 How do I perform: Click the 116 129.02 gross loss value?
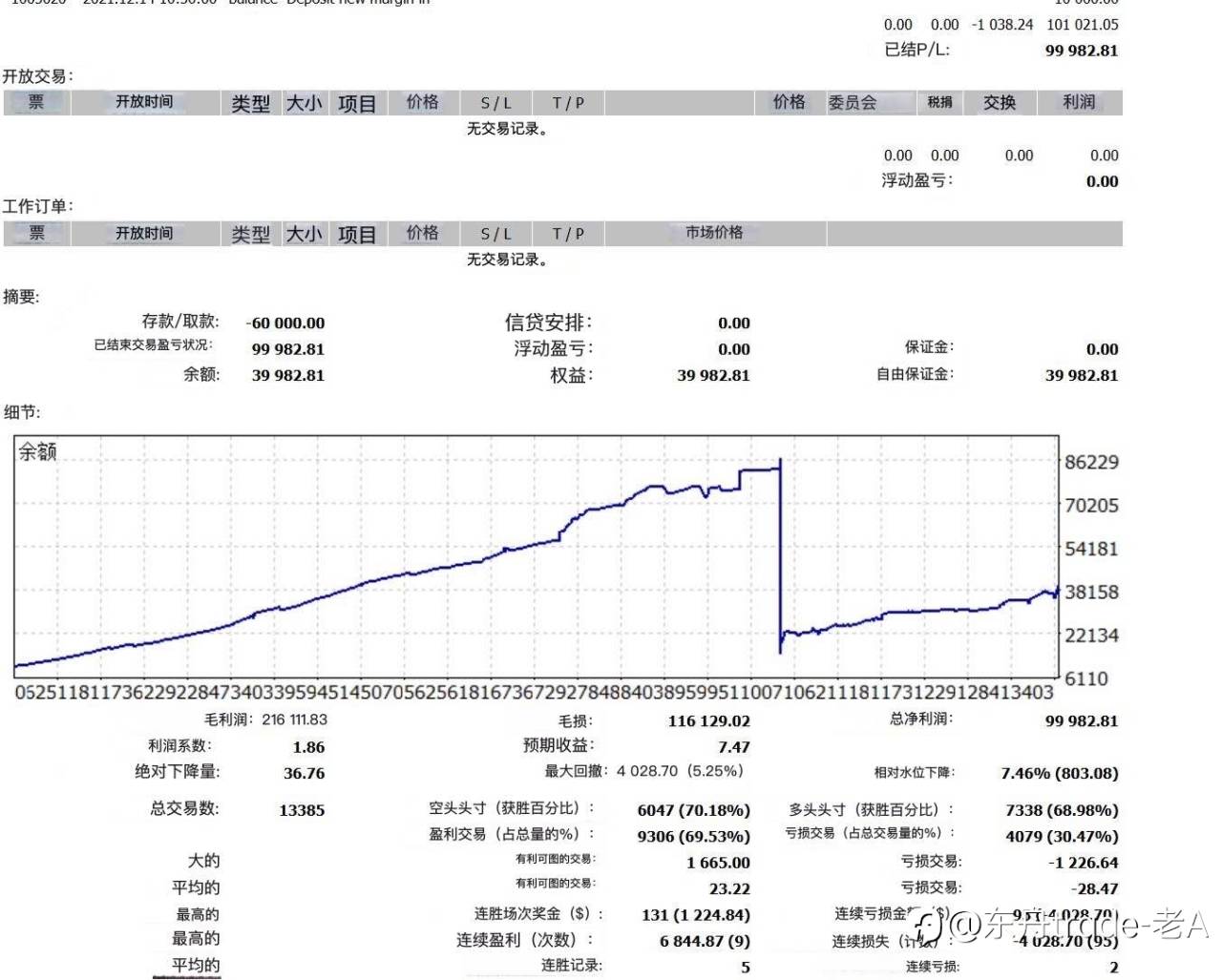(x=708, y=721)
